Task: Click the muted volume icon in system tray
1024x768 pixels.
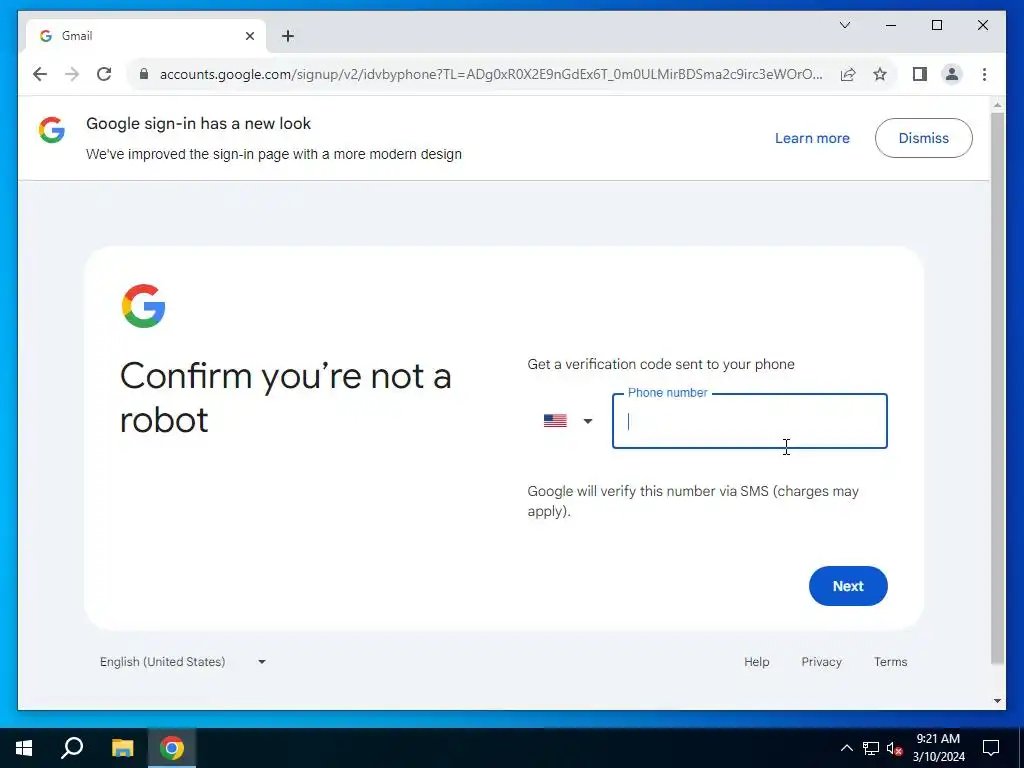Action: (x=894, y=748)
